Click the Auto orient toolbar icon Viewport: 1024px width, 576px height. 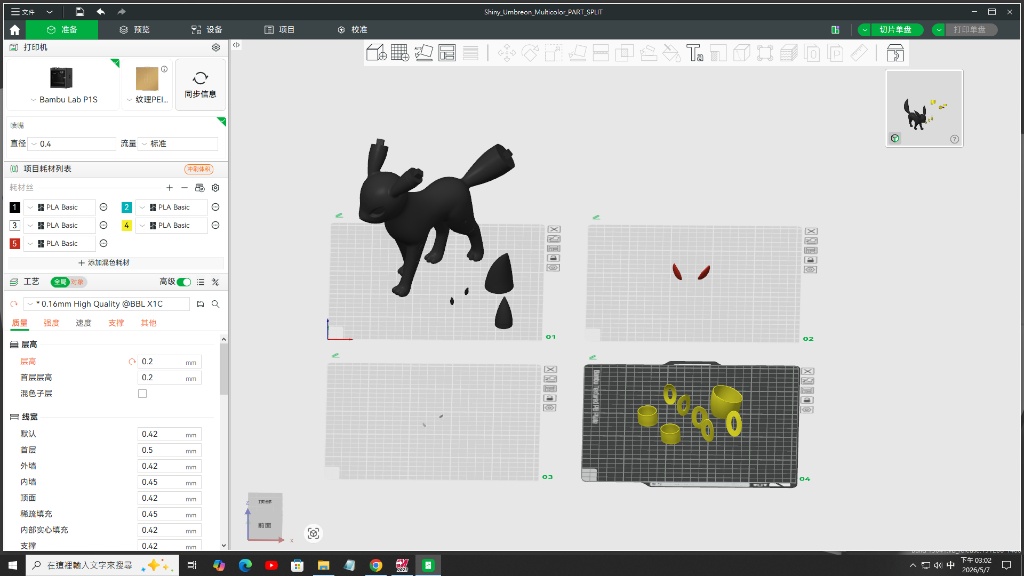point(423,53)
